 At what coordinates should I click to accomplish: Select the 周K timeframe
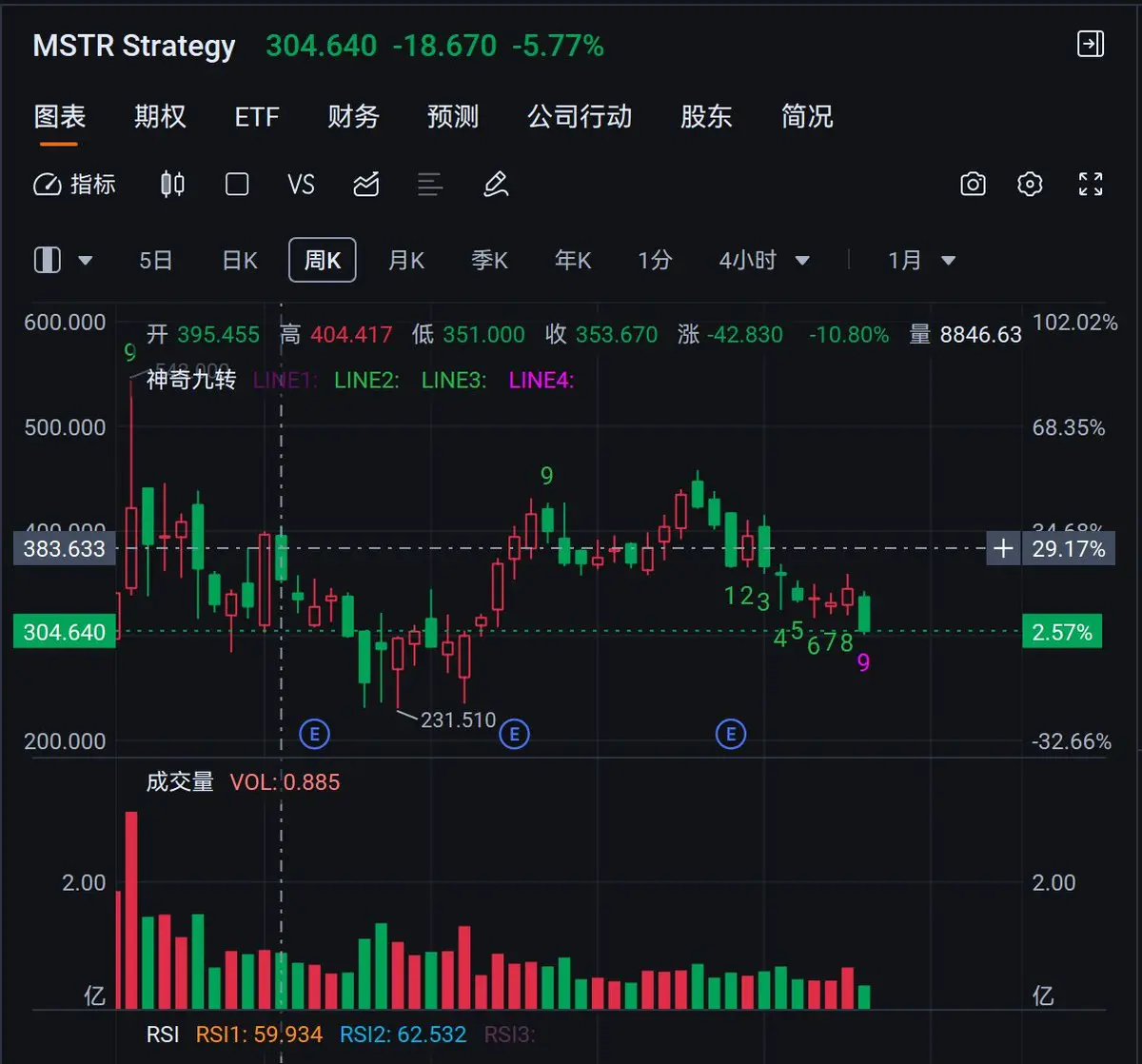(x=323, y=260)
